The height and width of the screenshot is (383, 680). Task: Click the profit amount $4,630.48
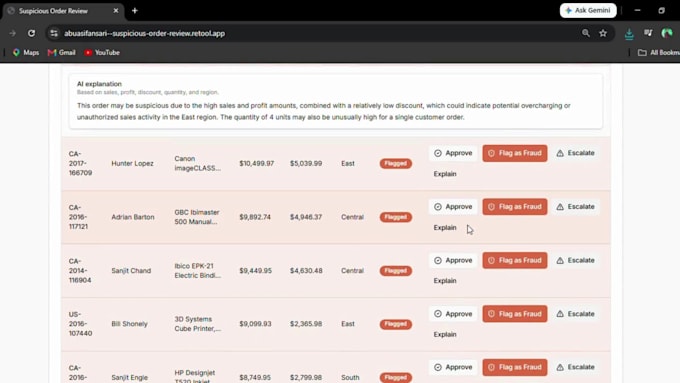click(306, 271)
